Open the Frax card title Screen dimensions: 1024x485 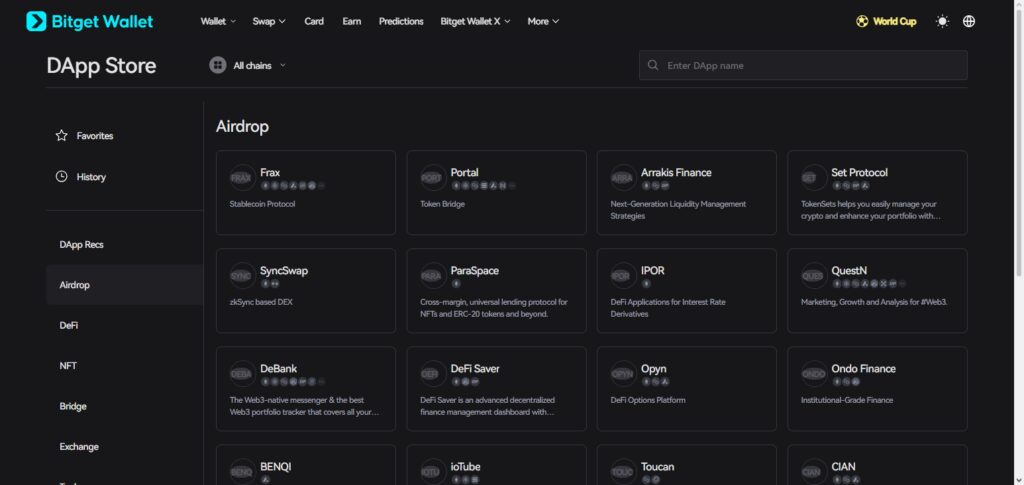click(x=270, y=172)
